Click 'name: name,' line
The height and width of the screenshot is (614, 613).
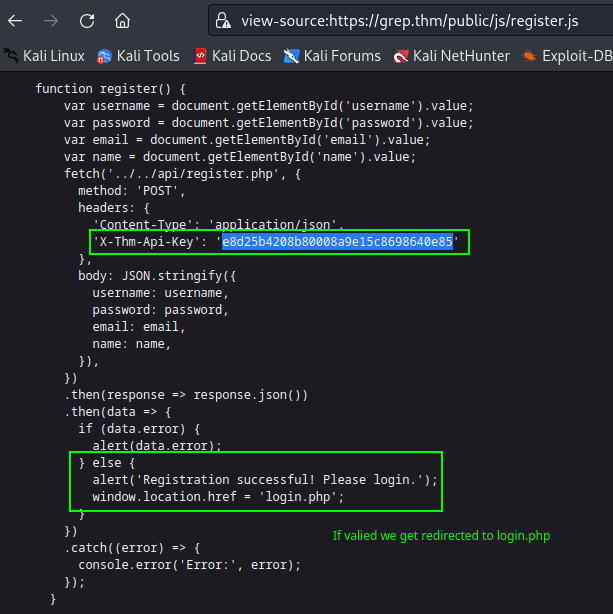(132, 344)
